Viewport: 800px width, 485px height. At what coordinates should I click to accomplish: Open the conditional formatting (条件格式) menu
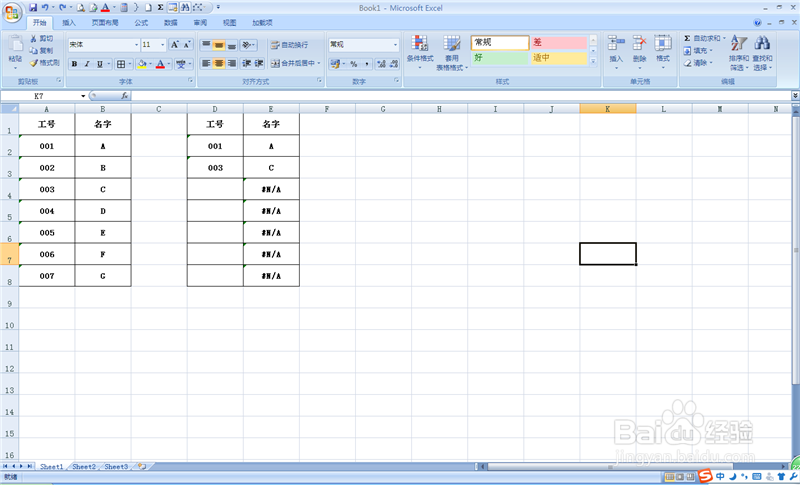pos(420,53)
